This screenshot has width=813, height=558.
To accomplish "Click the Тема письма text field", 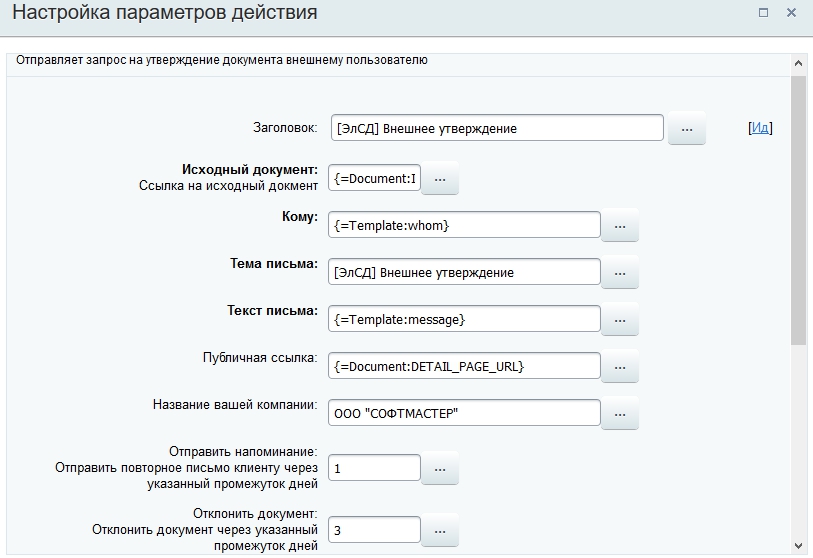I will tap(464, 272).
